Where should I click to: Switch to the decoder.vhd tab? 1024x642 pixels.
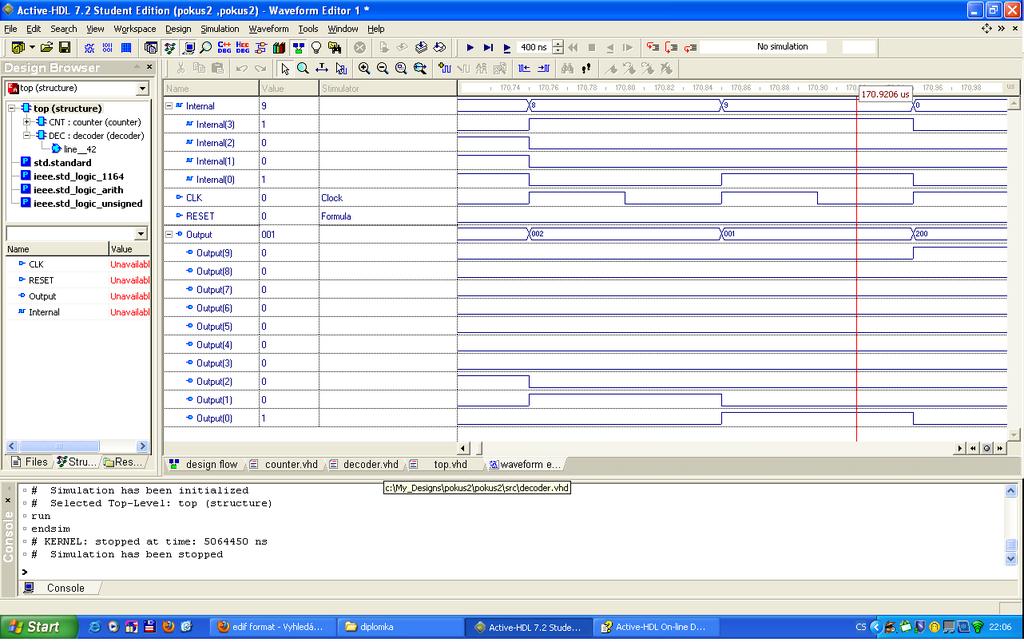[x=364, y=464]
